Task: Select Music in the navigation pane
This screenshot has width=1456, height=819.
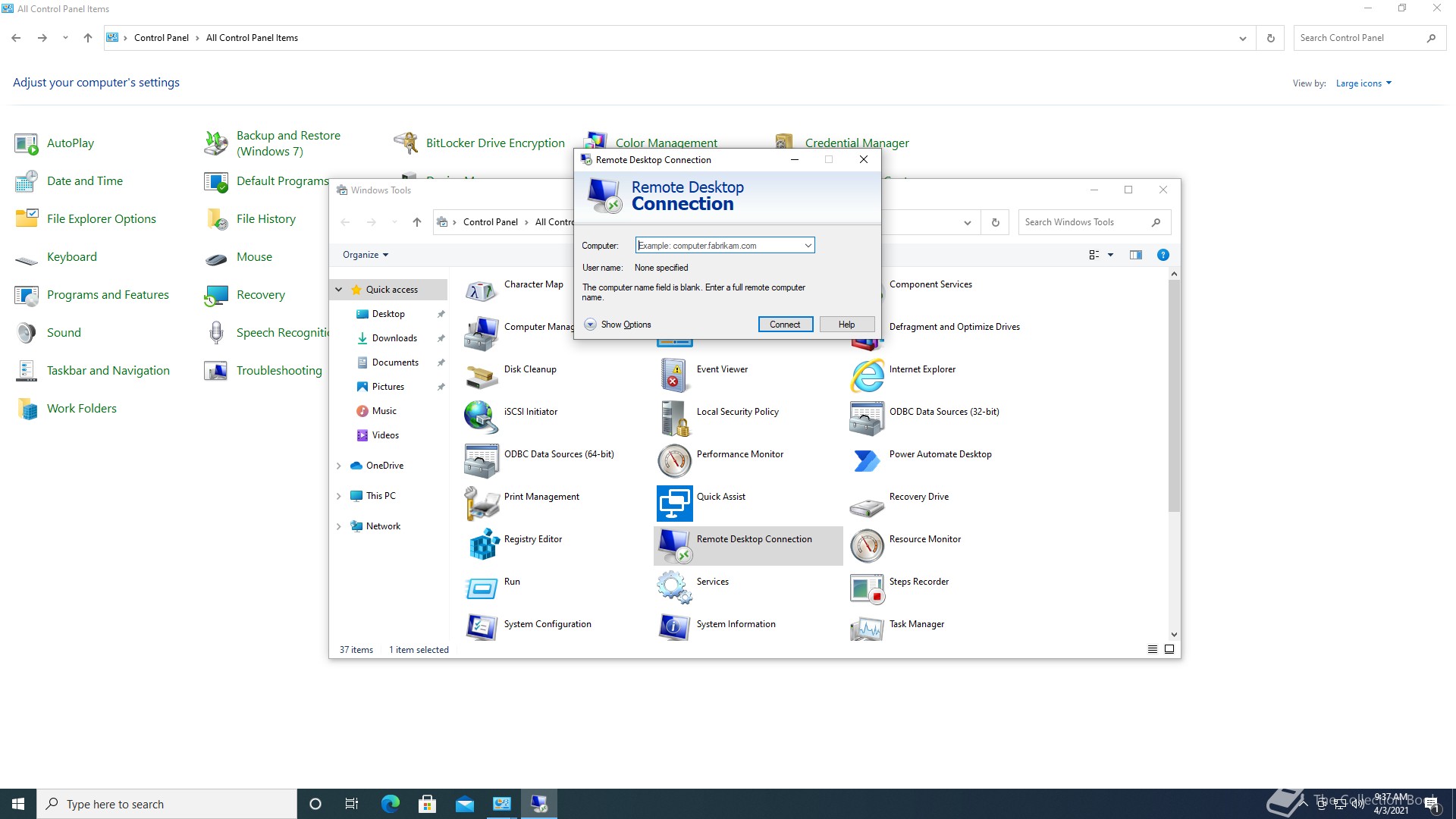Action: pos(384,411)
